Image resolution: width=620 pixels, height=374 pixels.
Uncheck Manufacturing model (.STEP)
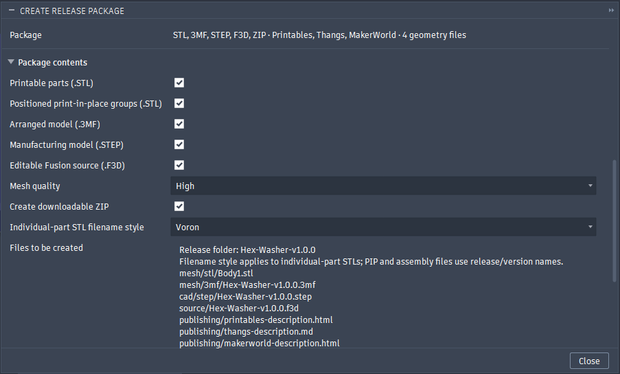click(x=179, y=144)
